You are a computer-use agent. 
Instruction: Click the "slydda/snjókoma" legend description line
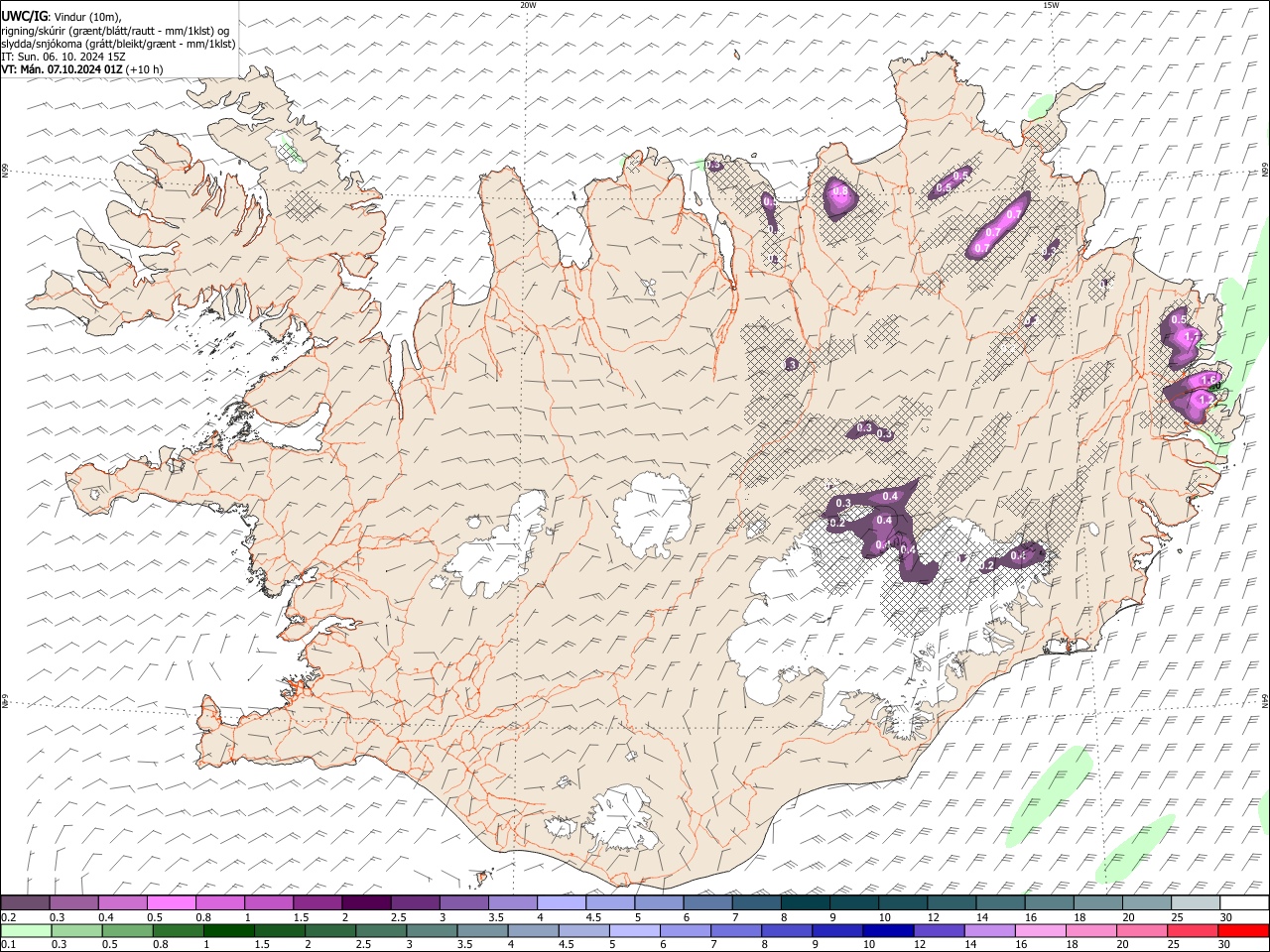(x=119, y=44)
